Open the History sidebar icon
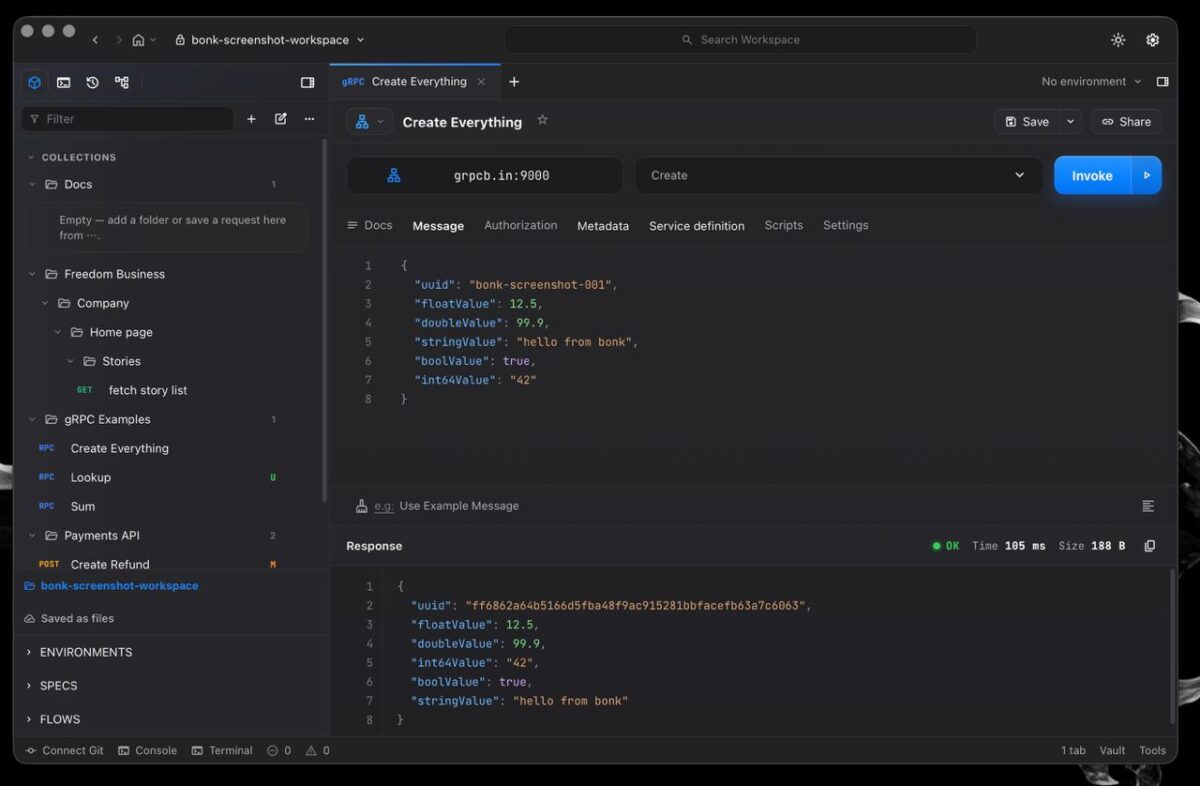Viewport: 1200px width, 786px height. pos(92,82)
